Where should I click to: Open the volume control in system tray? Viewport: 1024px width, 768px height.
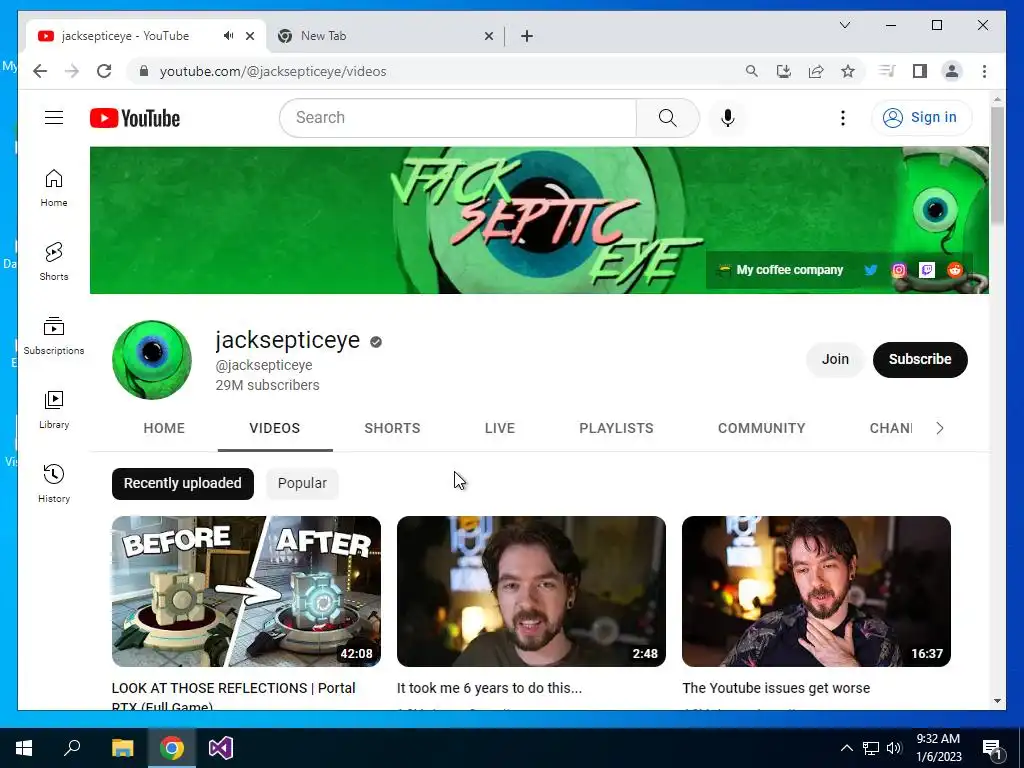(x=894, y=748)
